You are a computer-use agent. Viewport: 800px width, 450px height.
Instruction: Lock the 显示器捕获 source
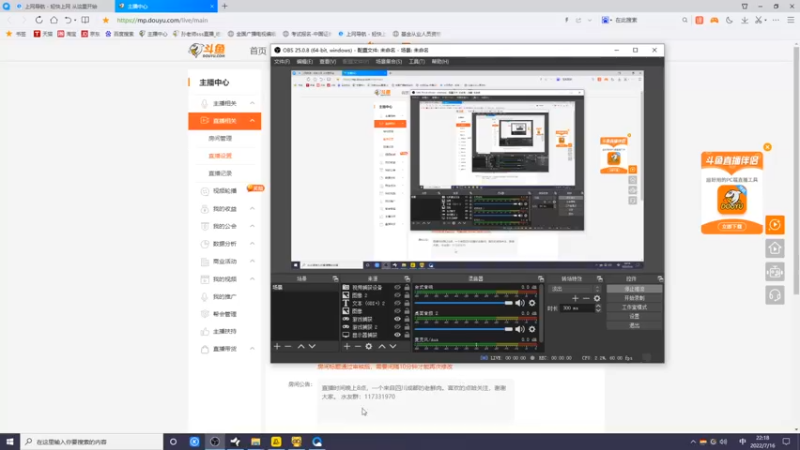pyautogui.click(x=407, y=335)
